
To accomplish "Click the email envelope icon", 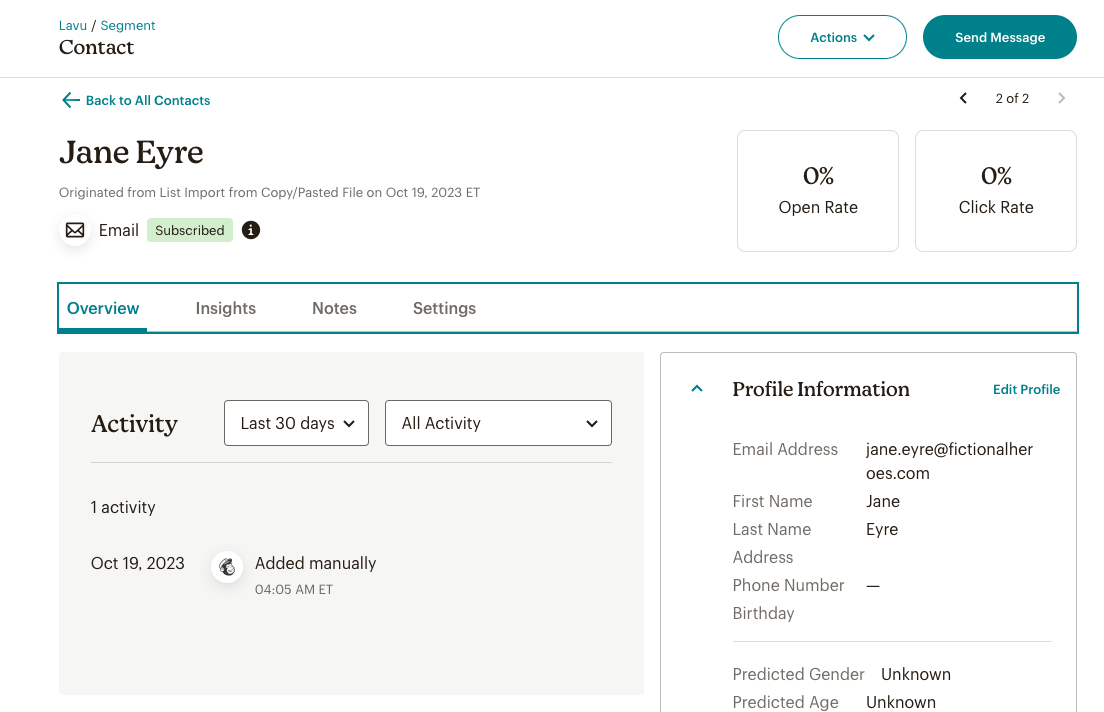I will tap(75, 230).
